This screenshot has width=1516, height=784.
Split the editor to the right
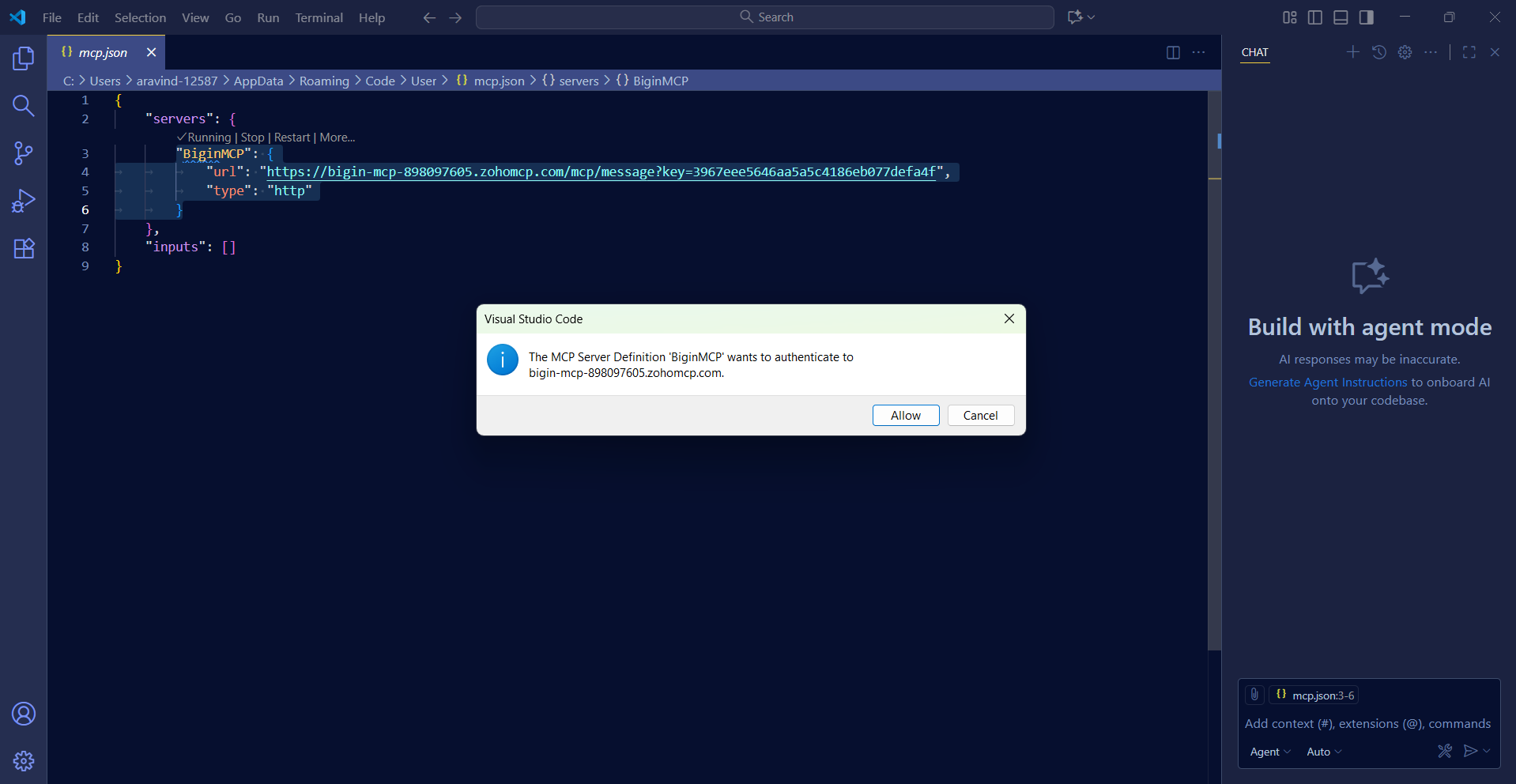point(1173,52)
